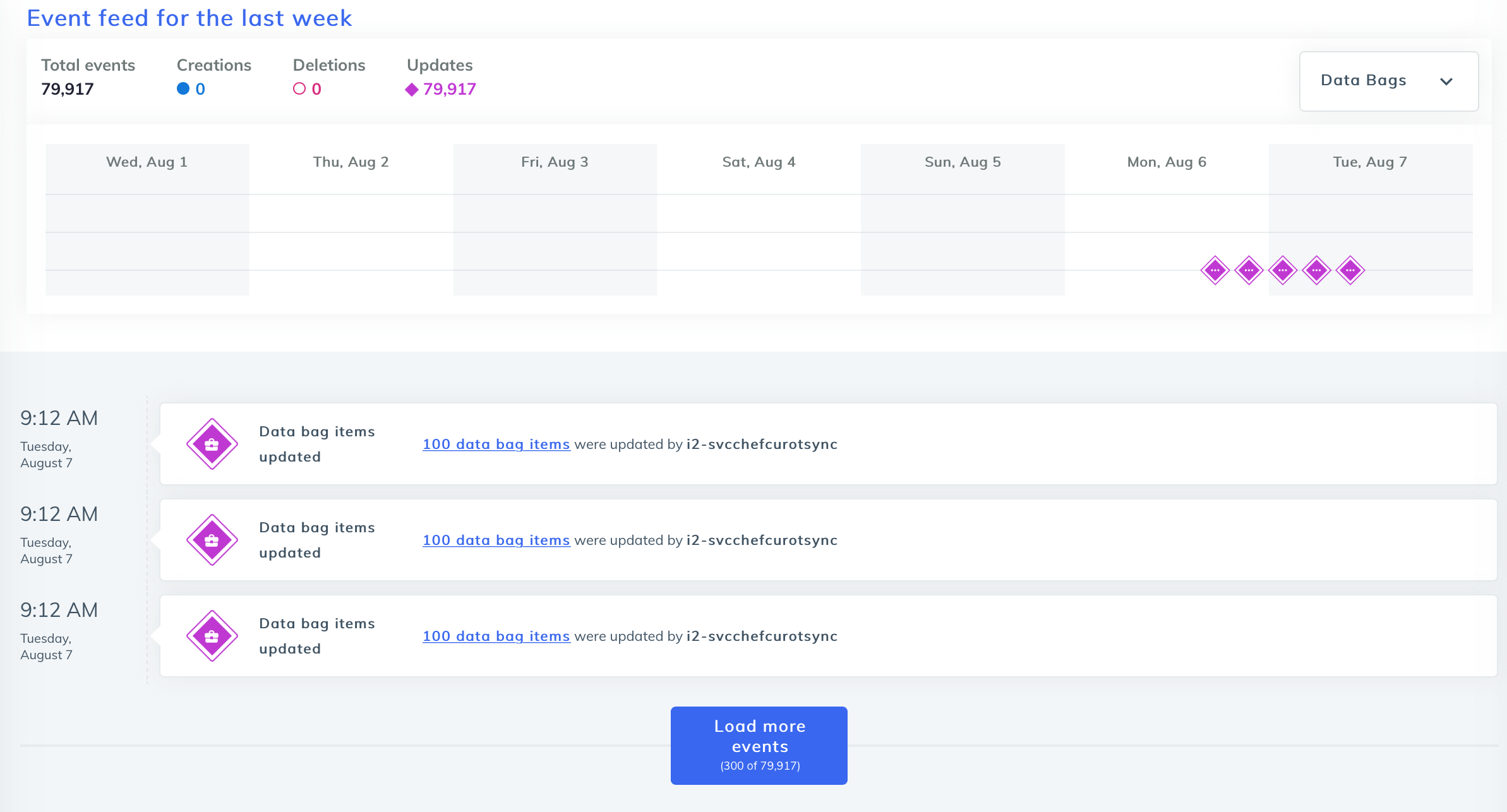The height and width of the screenshot is (812, 1507).
Task: Select the rightmost purple diamond event marker
Action: coord(1349,270)
